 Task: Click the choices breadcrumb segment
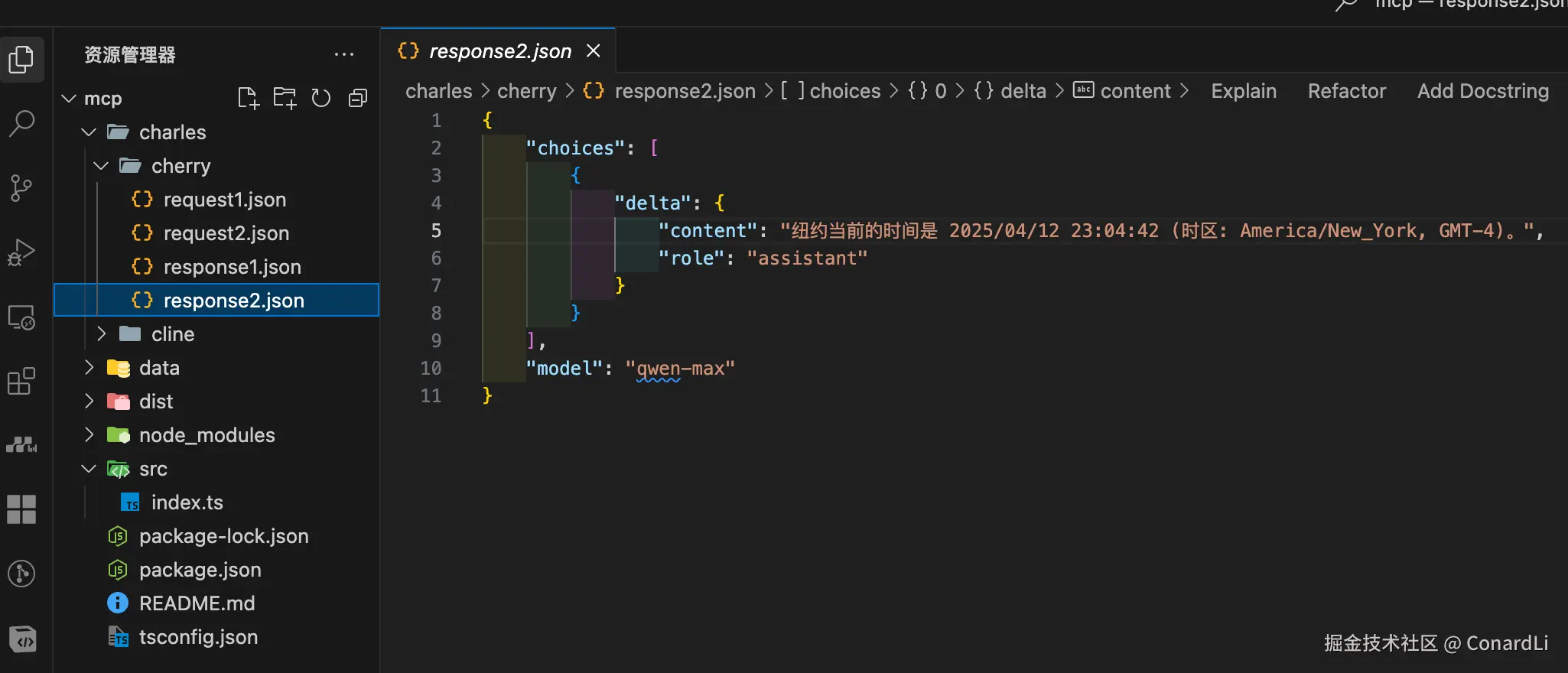coord(844,91)
